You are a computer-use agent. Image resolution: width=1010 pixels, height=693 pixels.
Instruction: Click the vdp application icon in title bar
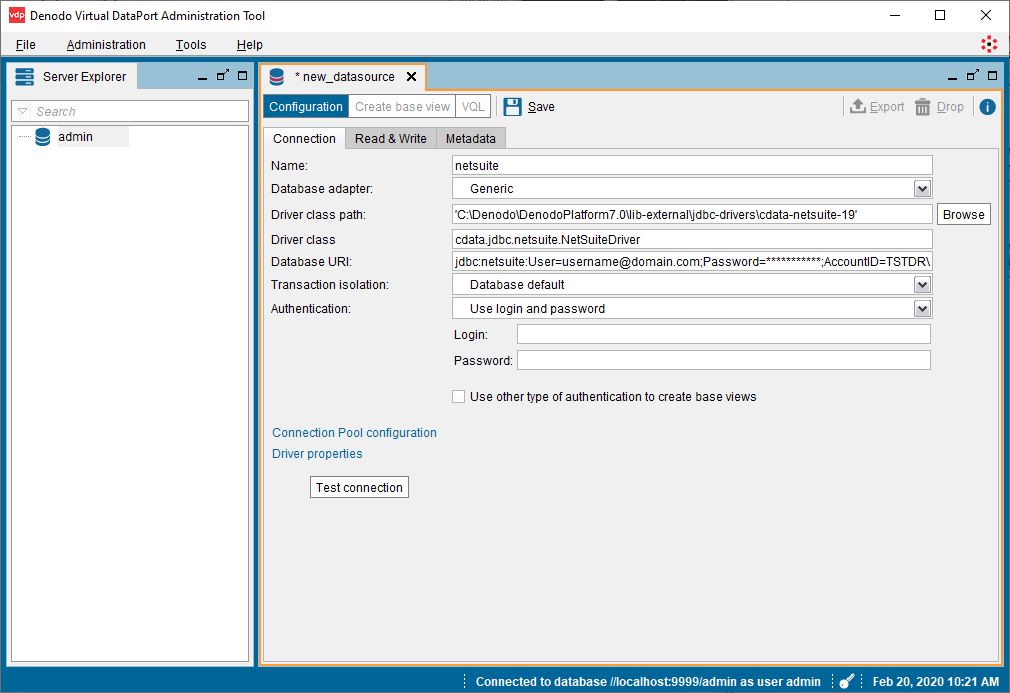click(17, 15)
